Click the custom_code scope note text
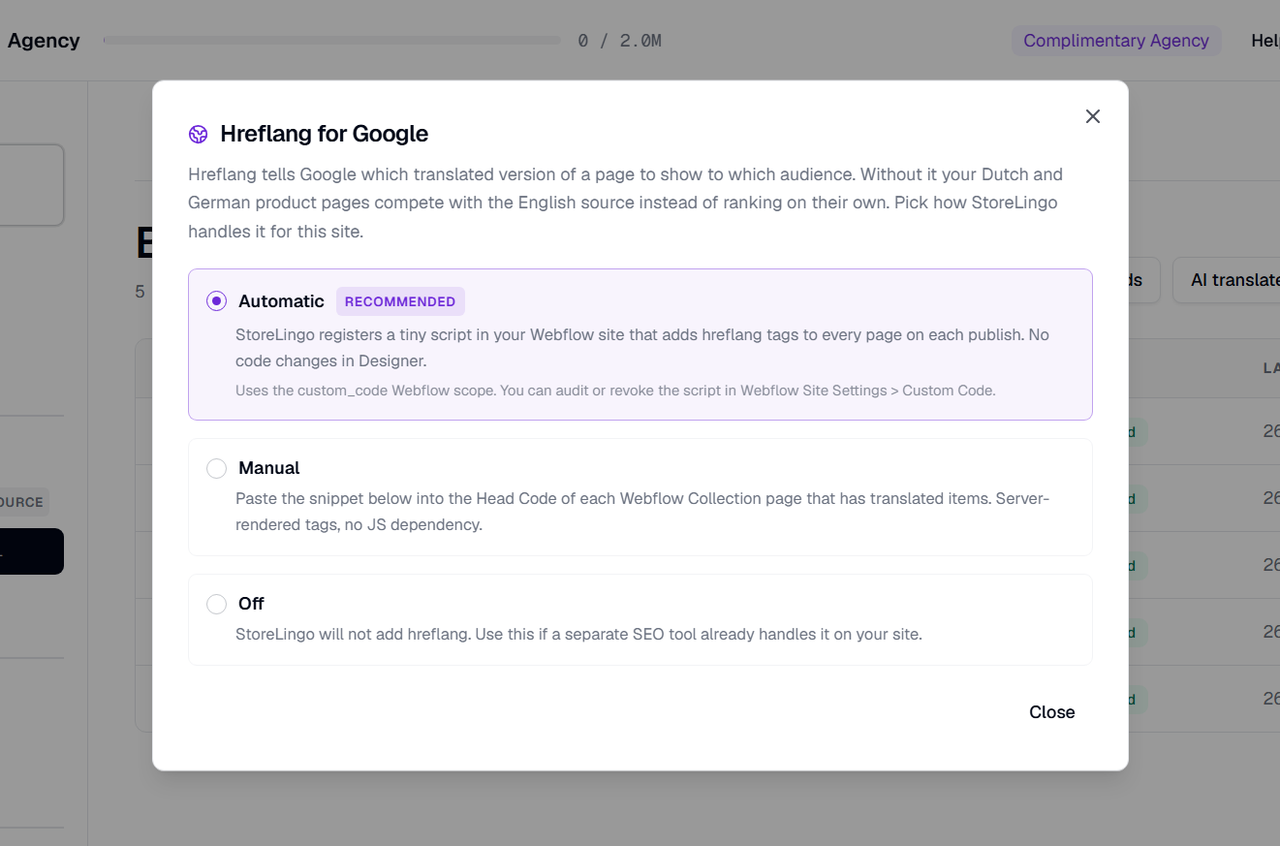1280x846 pixels. point(615,390)
